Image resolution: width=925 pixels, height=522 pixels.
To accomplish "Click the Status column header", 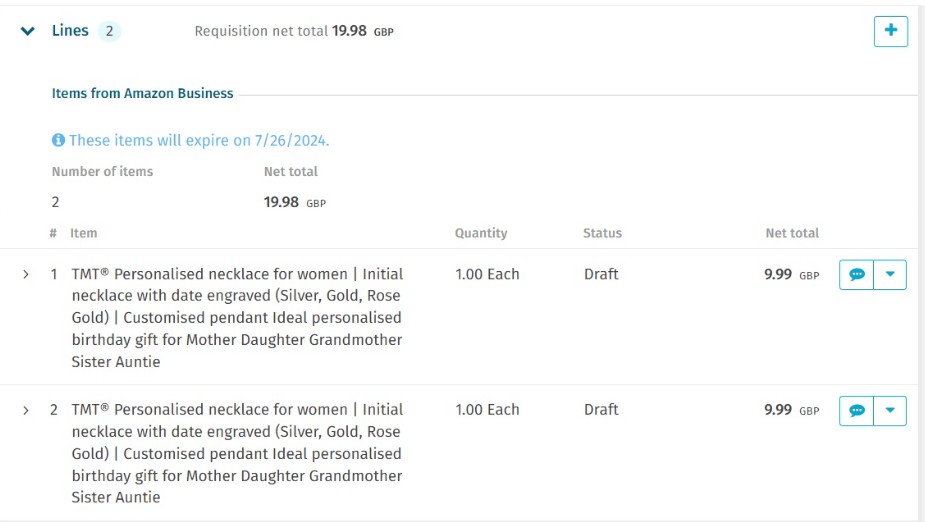I will (x=602, y=233).
